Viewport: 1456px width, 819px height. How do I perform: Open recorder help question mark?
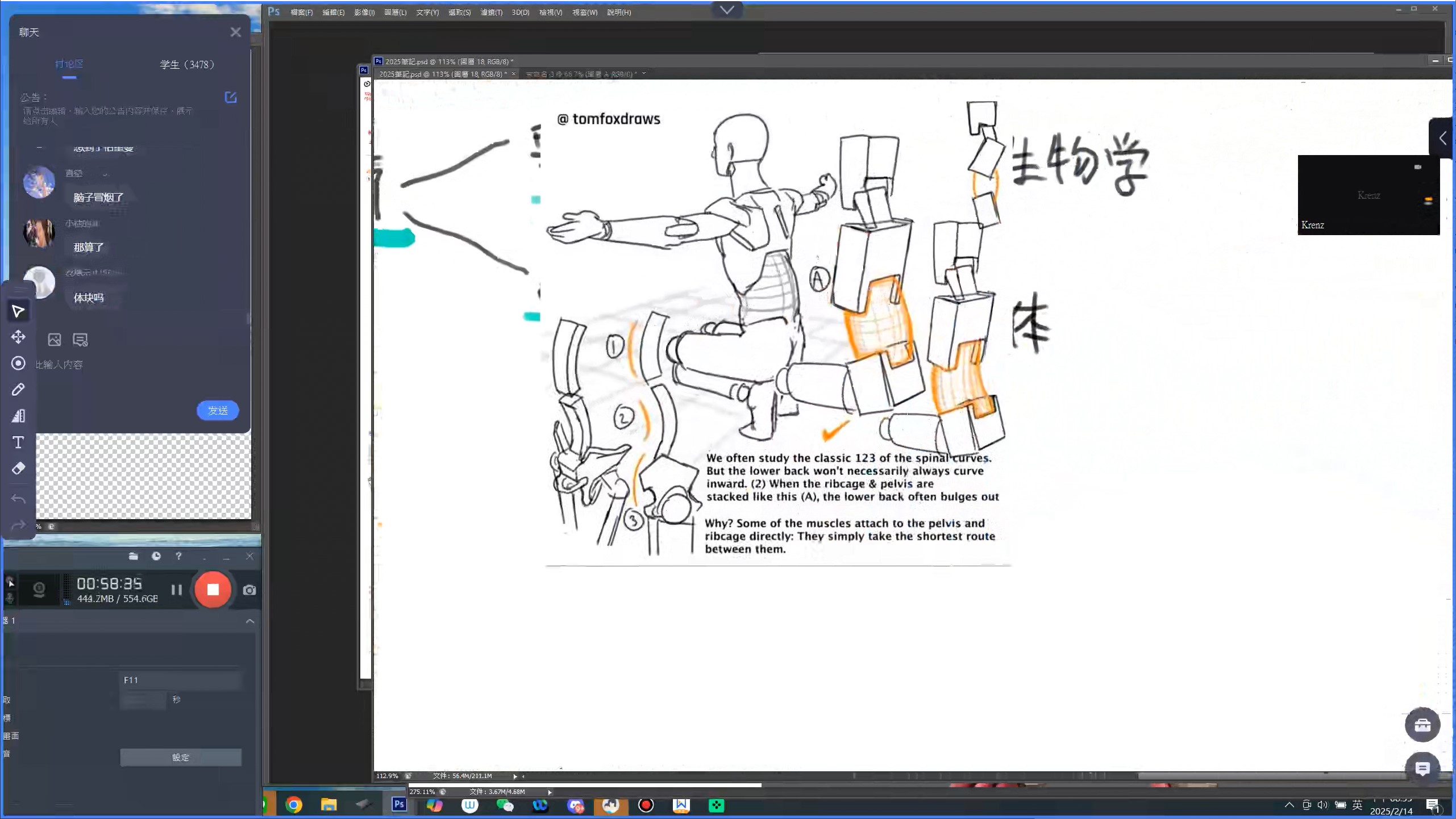179,556
